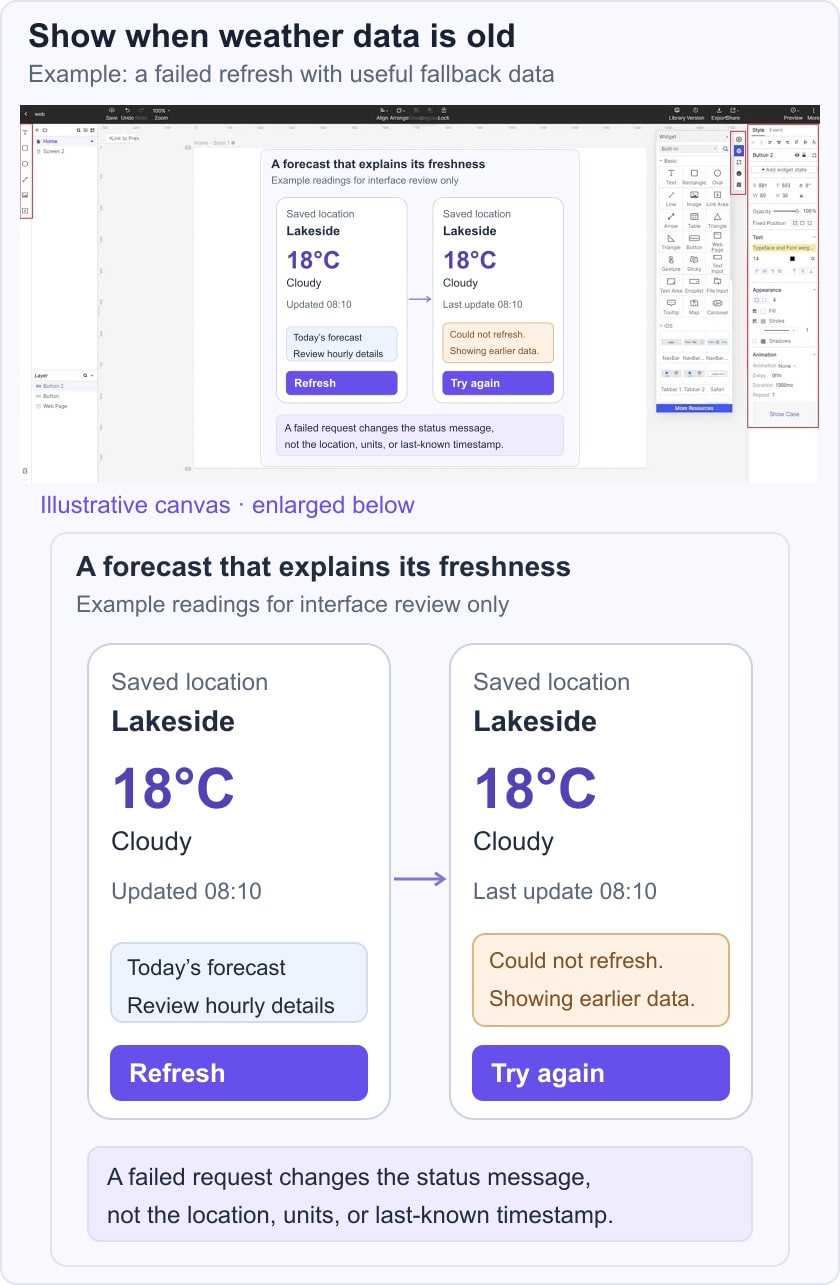Pick the Image widget in Widget panel
Screen dimensions: 840x1285
(694, 199)
